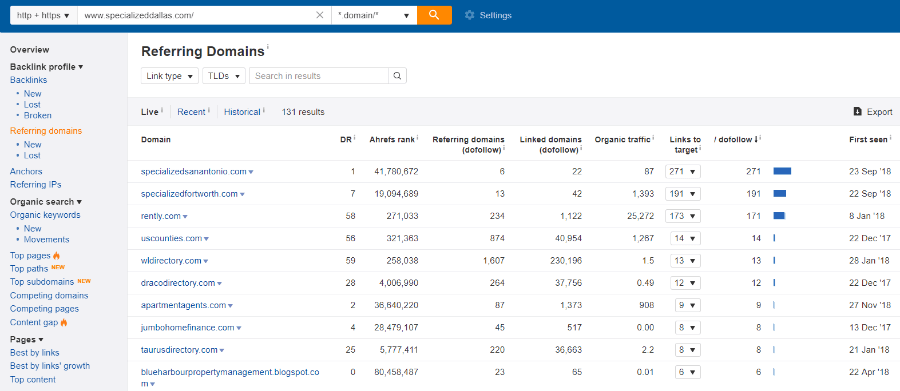Open Top subdomains in the sidebar
Viewport: 900px width, 391px height.
tap(42, 282)
